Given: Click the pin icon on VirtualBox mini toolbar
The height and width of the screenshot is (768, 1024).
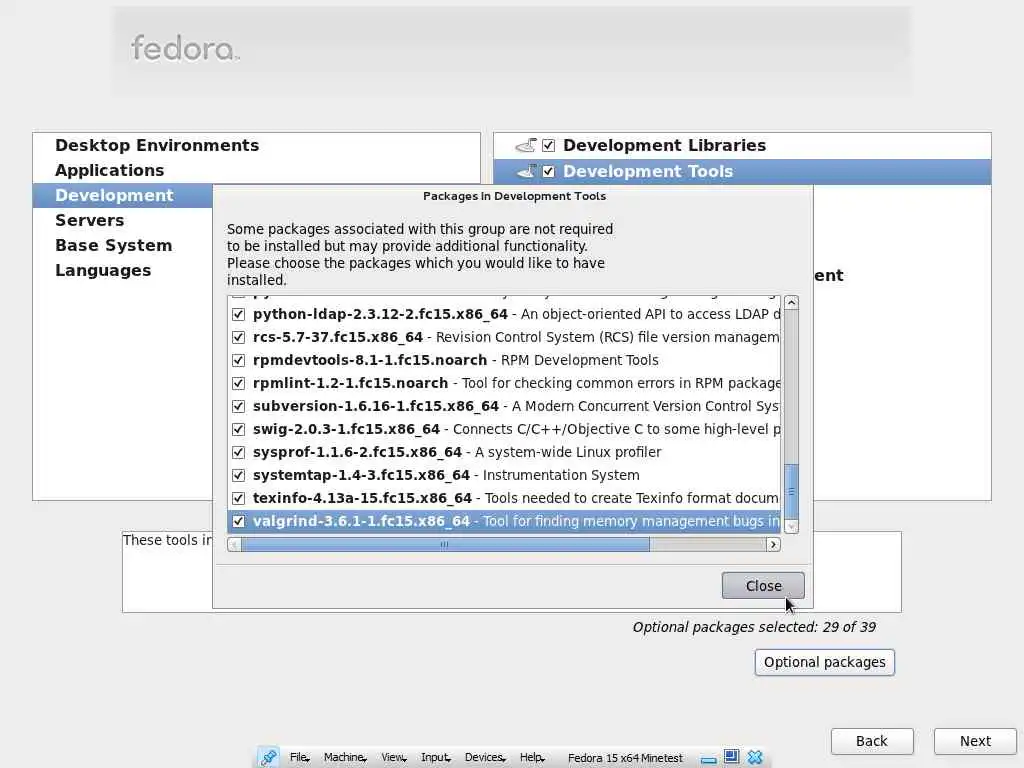Looking at the screenshot, I should 268,757.
